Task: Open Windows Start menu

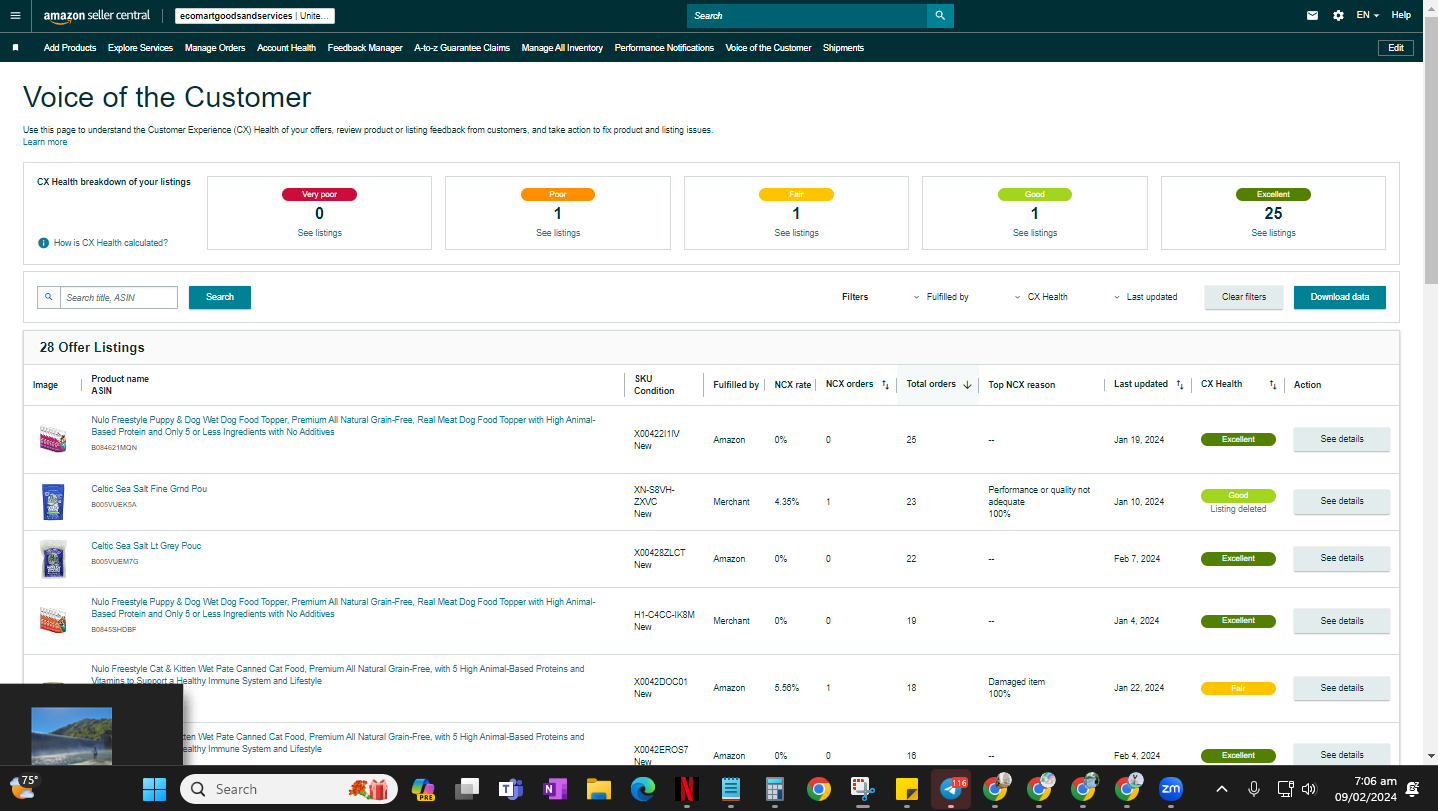Action: tap(154, 789)
